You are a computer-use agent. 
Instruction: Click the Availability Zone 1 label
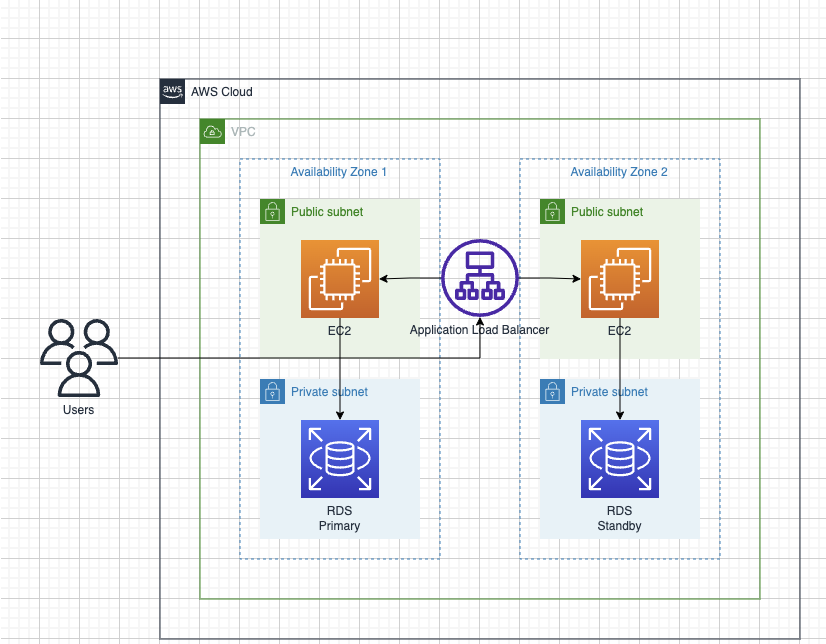(339, 172)
